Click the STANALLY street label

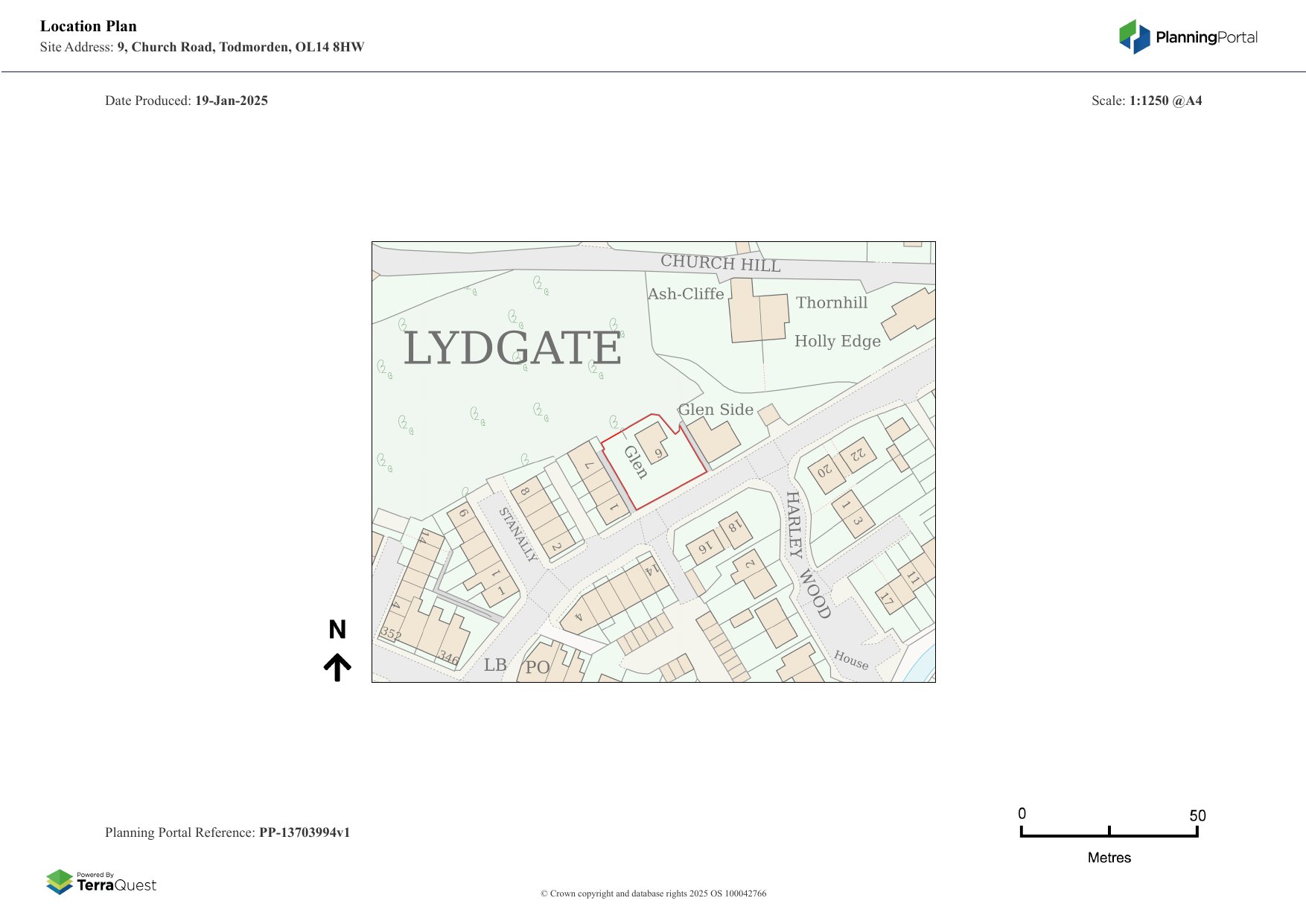[517, 534]
